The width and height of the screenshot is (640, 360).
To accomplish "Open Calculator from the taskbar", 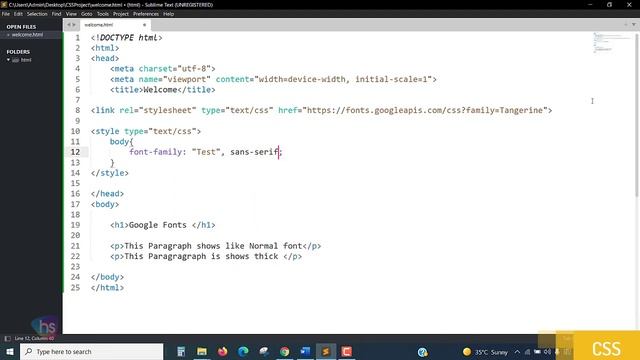I will [181, 351].
